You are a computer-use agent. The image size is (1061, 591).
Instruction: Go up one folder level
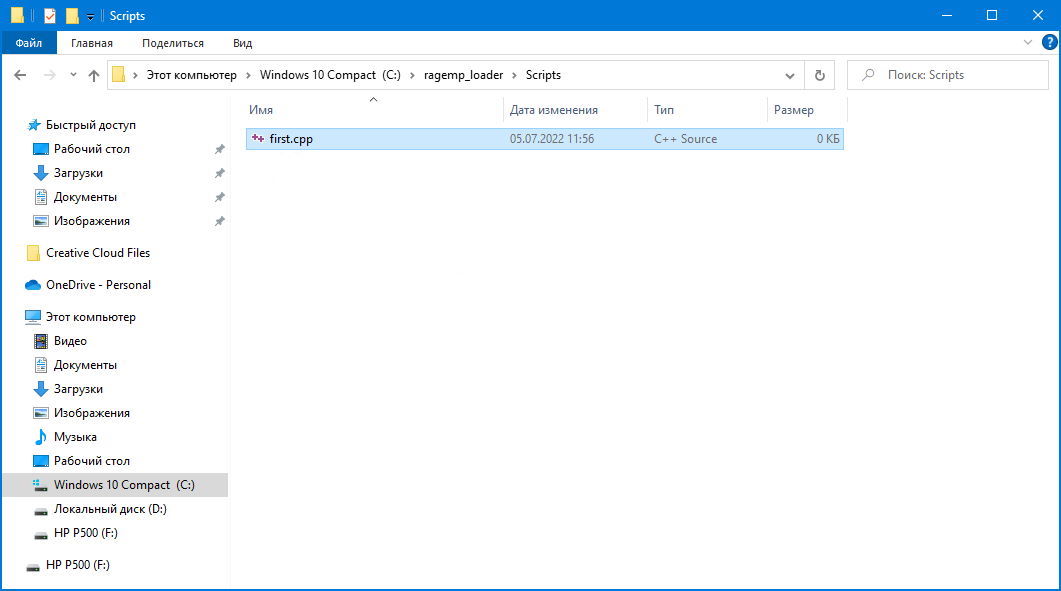(94, 75)
